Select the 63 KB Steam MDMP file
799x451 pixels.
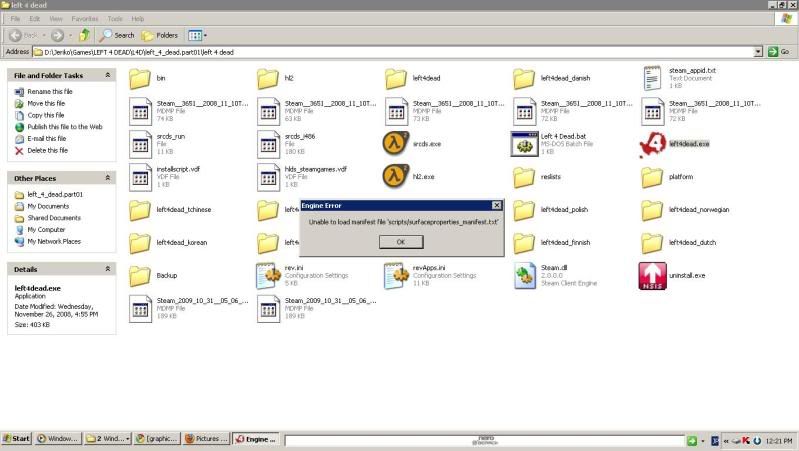pyautogui.click(x=268, y=111)
